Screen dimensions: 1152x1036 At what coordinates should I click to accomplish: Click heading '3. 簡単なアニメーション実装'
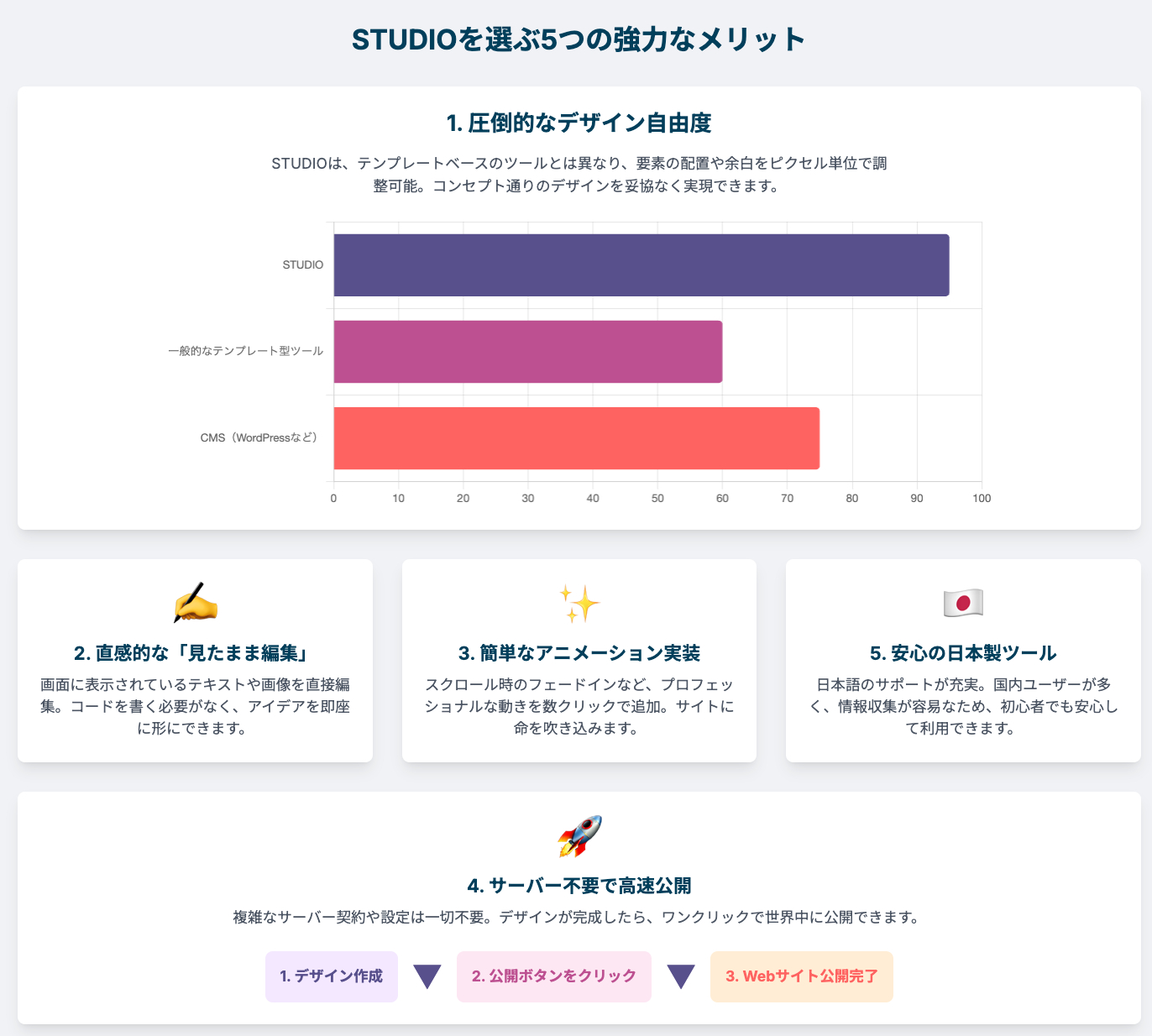coord(579,653)
